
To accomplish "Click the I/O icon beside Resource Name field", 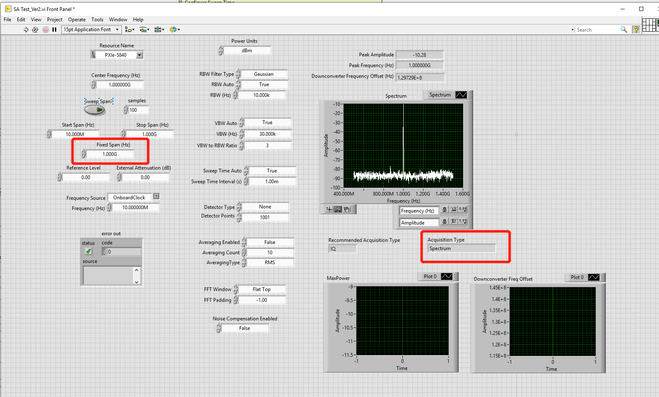I will click(93, 55).
